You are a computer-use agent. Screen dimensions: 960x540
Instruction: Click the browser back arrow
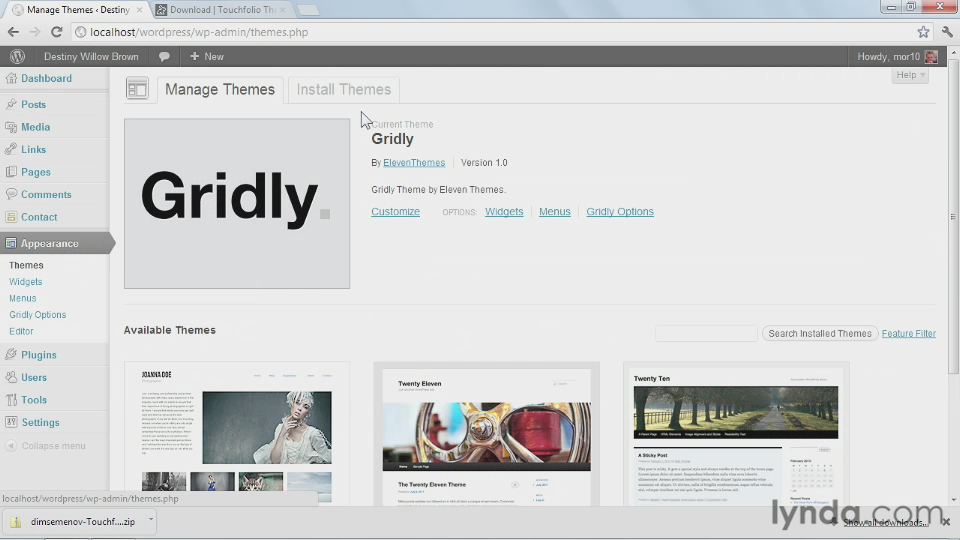pyautogui.click(x=13, y=32)
